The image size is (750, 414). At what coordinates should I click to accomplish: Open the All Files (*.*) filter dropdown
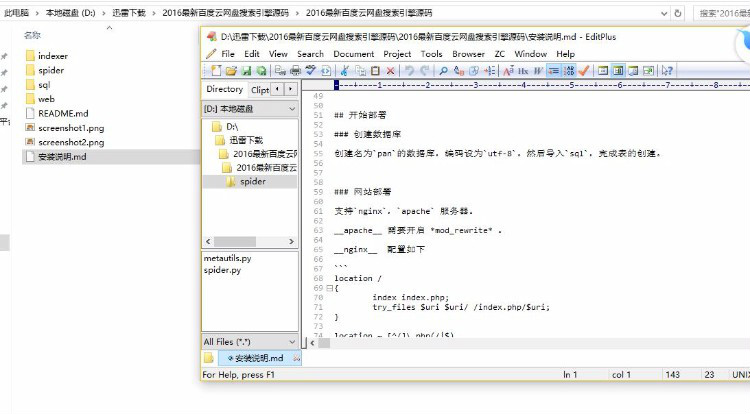pos(292,342)
